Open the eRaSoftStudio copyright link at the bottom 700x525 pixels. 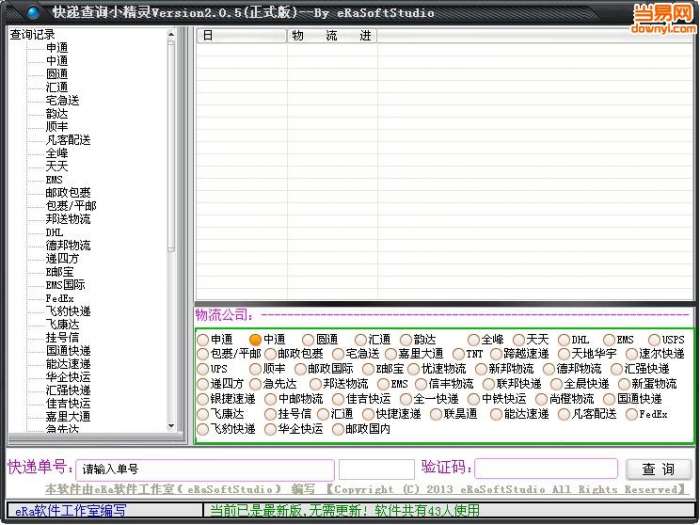click(365, 490)
